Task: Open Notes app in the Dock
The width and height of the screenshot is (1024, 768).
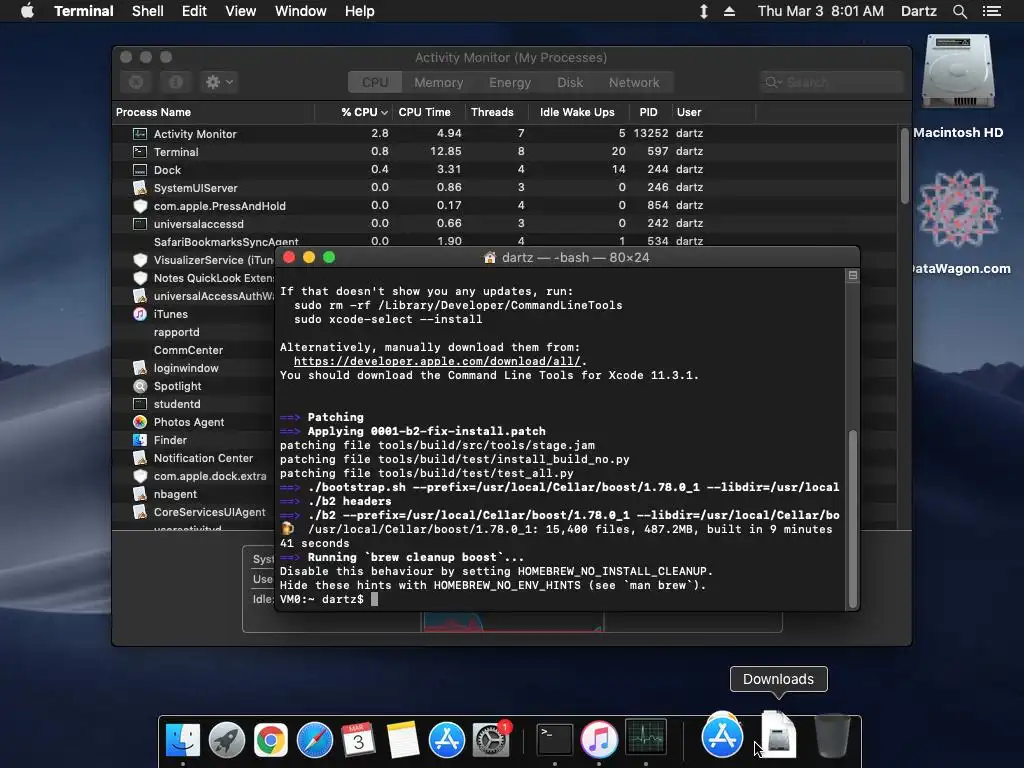Action: pyautogui.click(x=402, y=740)
